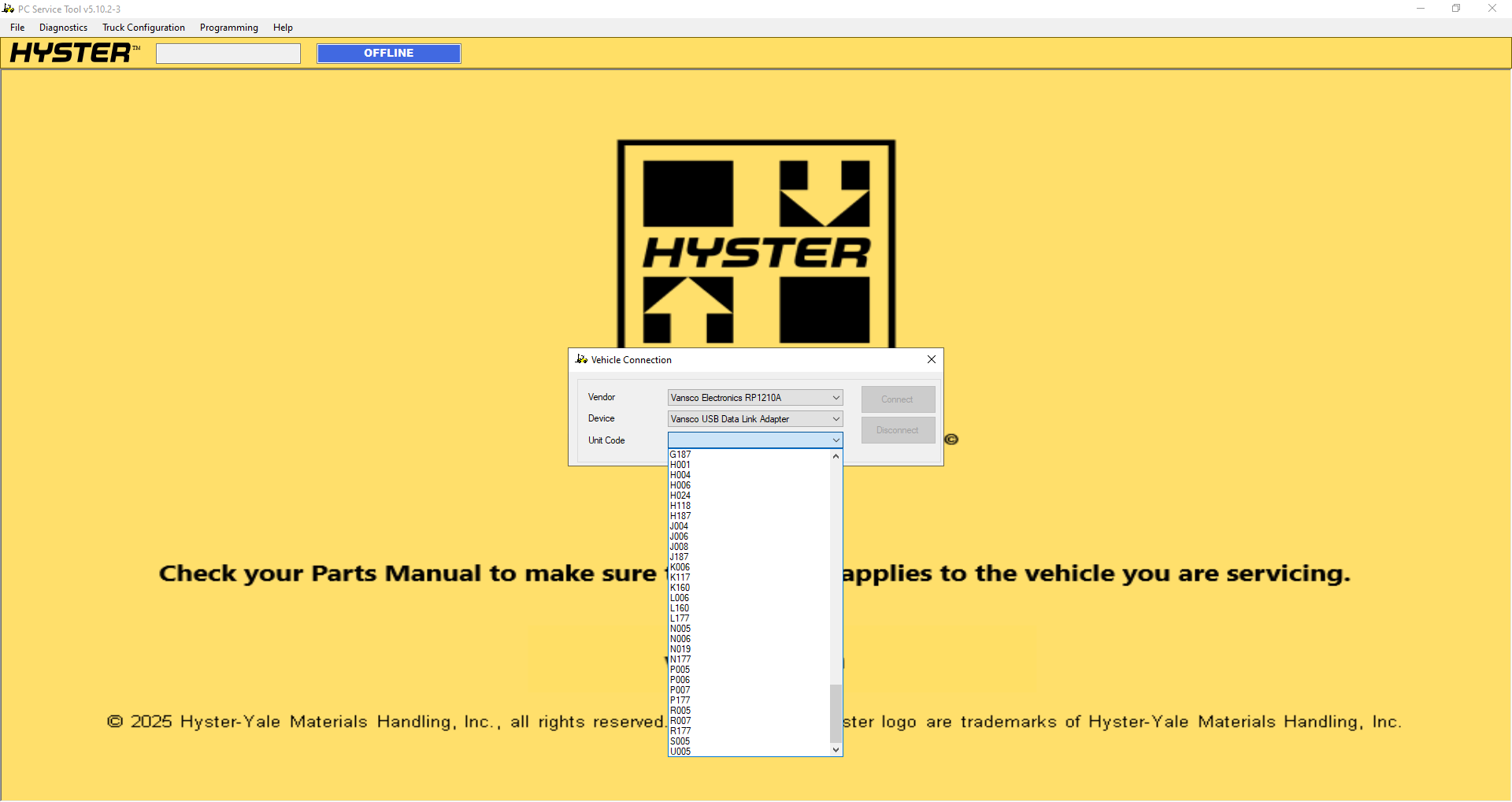Click the OFFLINE status button
The height and width of the screenshot is (802, 1512).
(x=389, y=53)
